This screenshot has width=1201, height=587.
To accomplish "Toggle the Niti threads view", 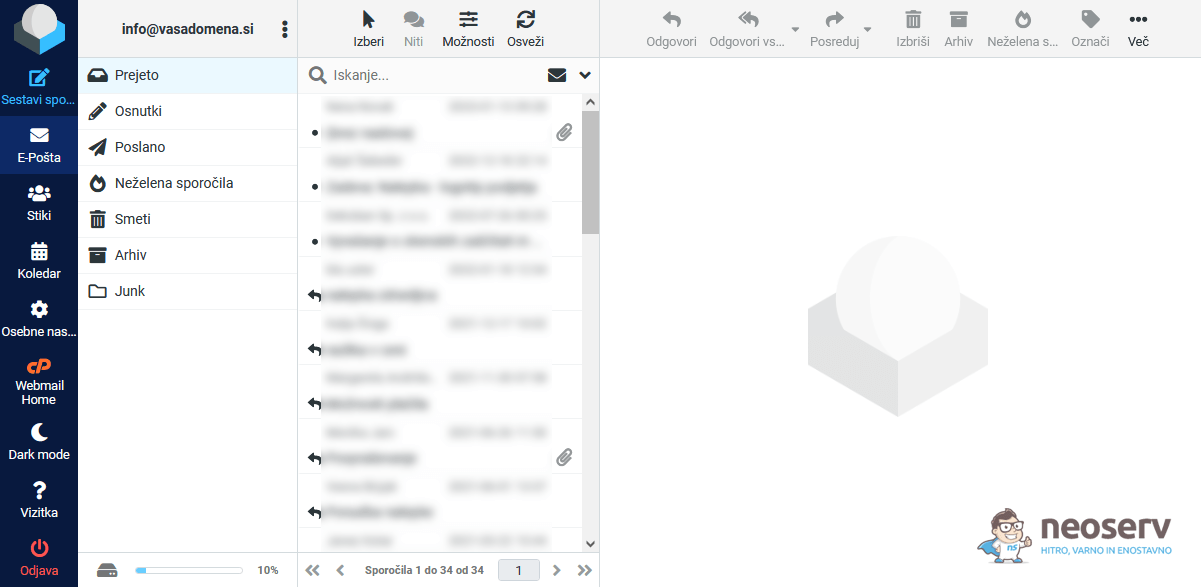I will [414, 20].
